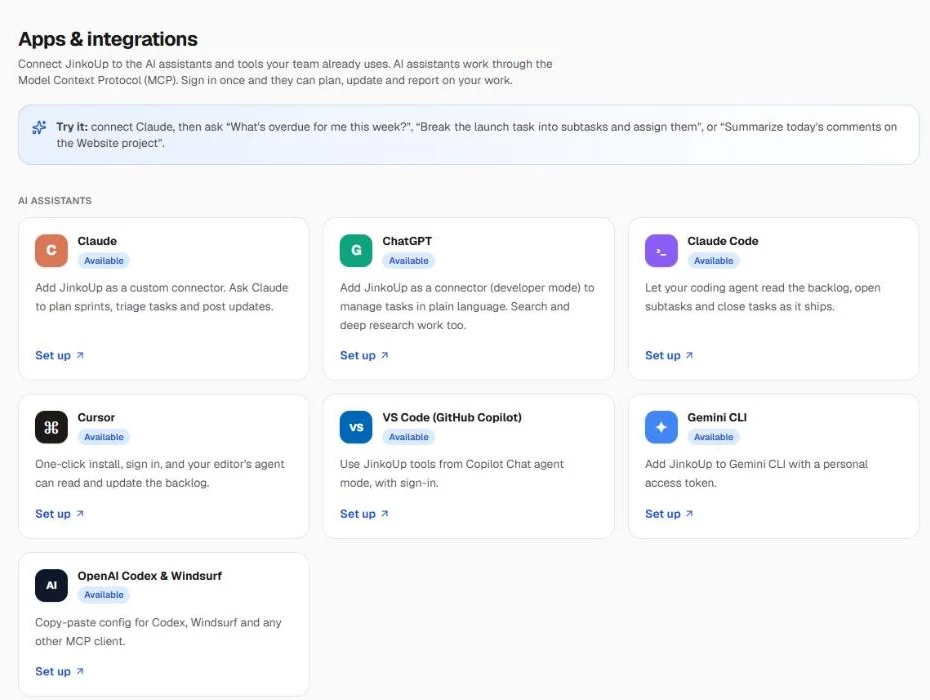
Task: Click the sparkle icon in the Try it banner
Action: coord(39,128)
